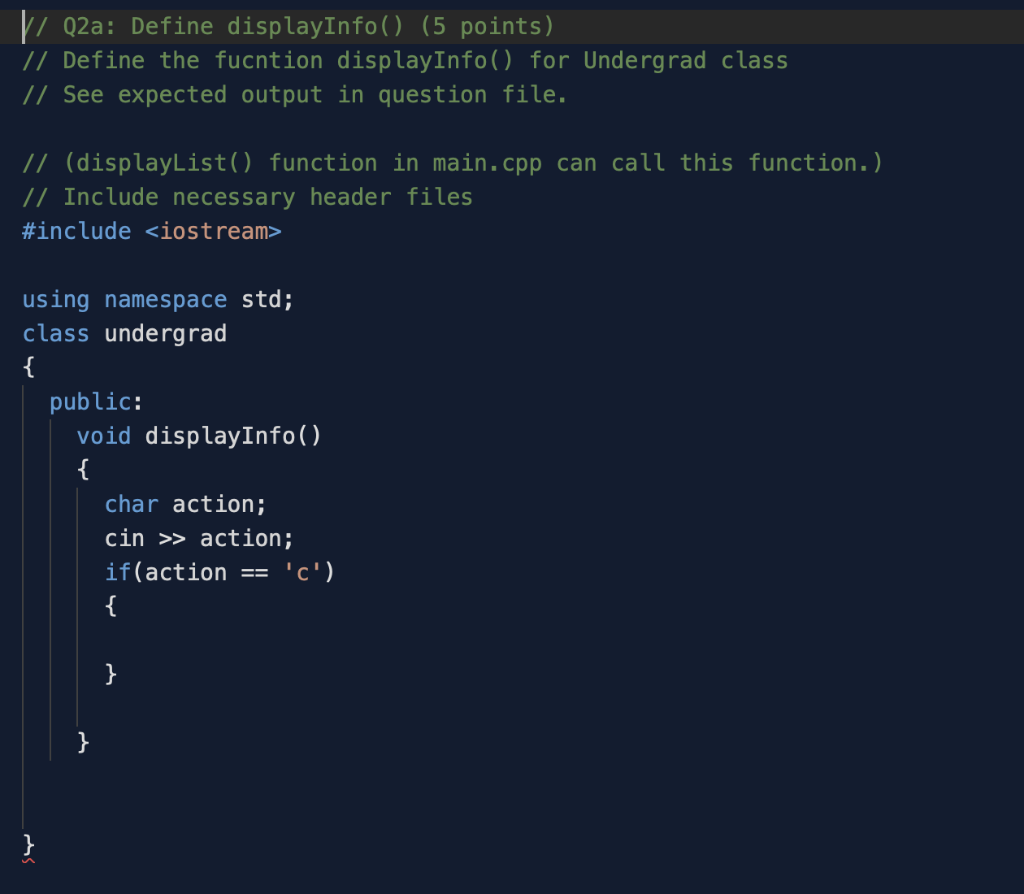Viewport: 1024px width, 894px height.
Task: Click the 'cin' input statement
Action: pos(199,538)
